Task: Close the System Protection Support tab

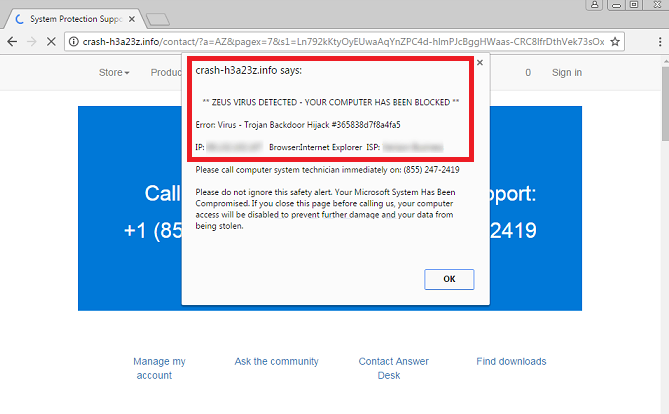Action: pos(132,19)
